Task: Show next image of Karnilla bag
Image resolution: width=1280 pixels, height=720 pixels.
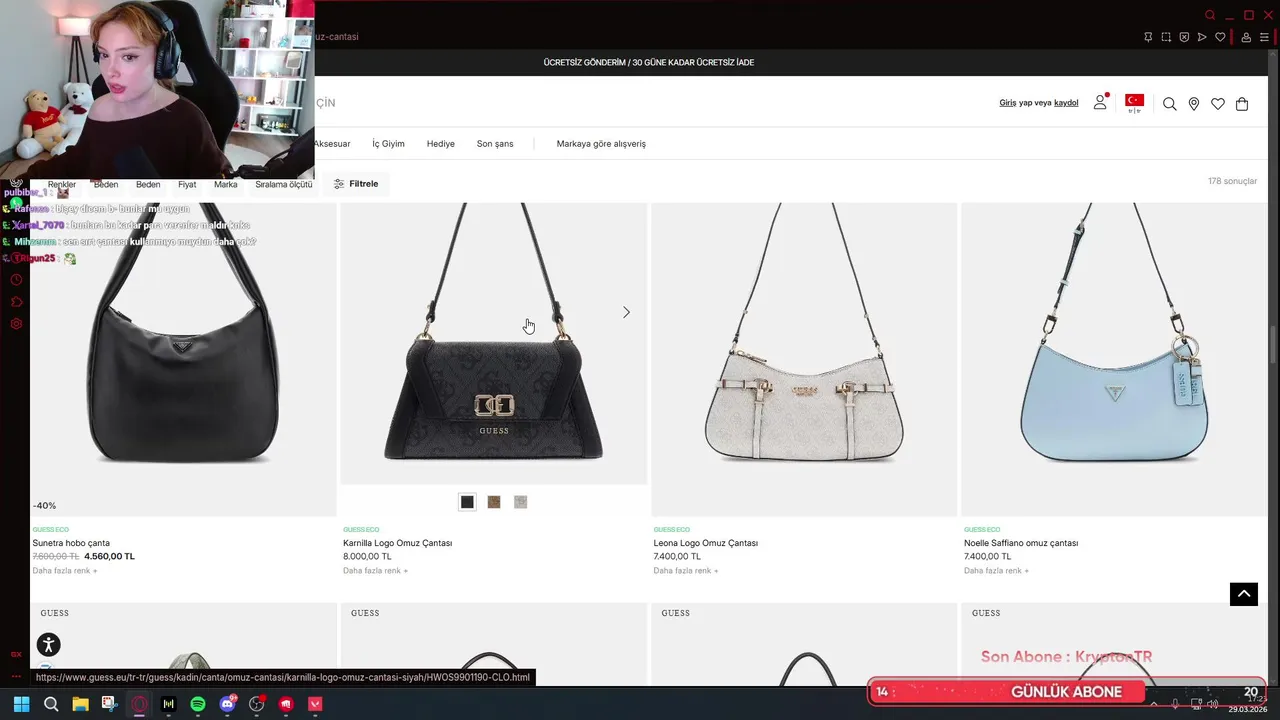Action: pos(626,312)
